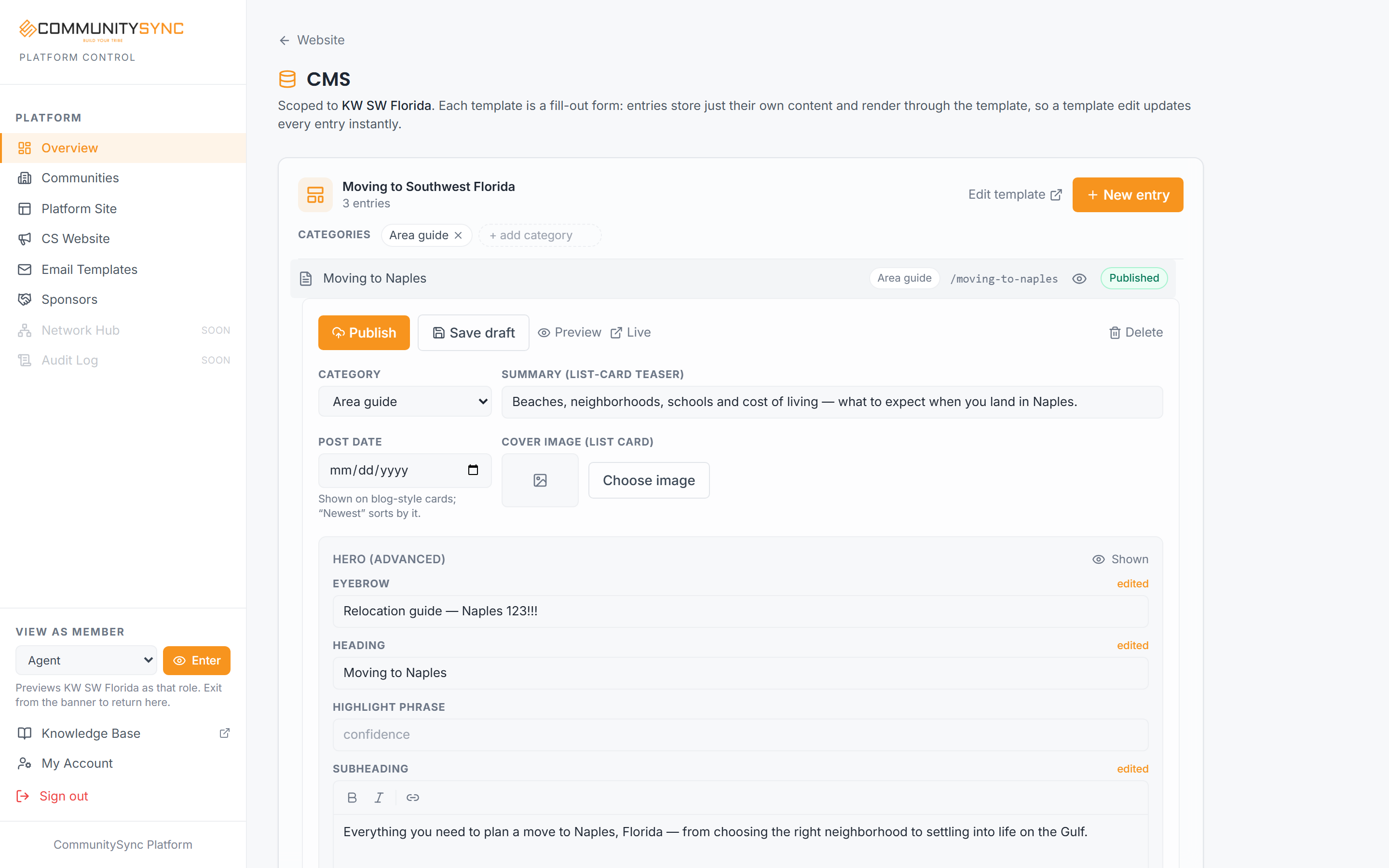
Task: Click the Heading text field
Action: pos(740,673)
